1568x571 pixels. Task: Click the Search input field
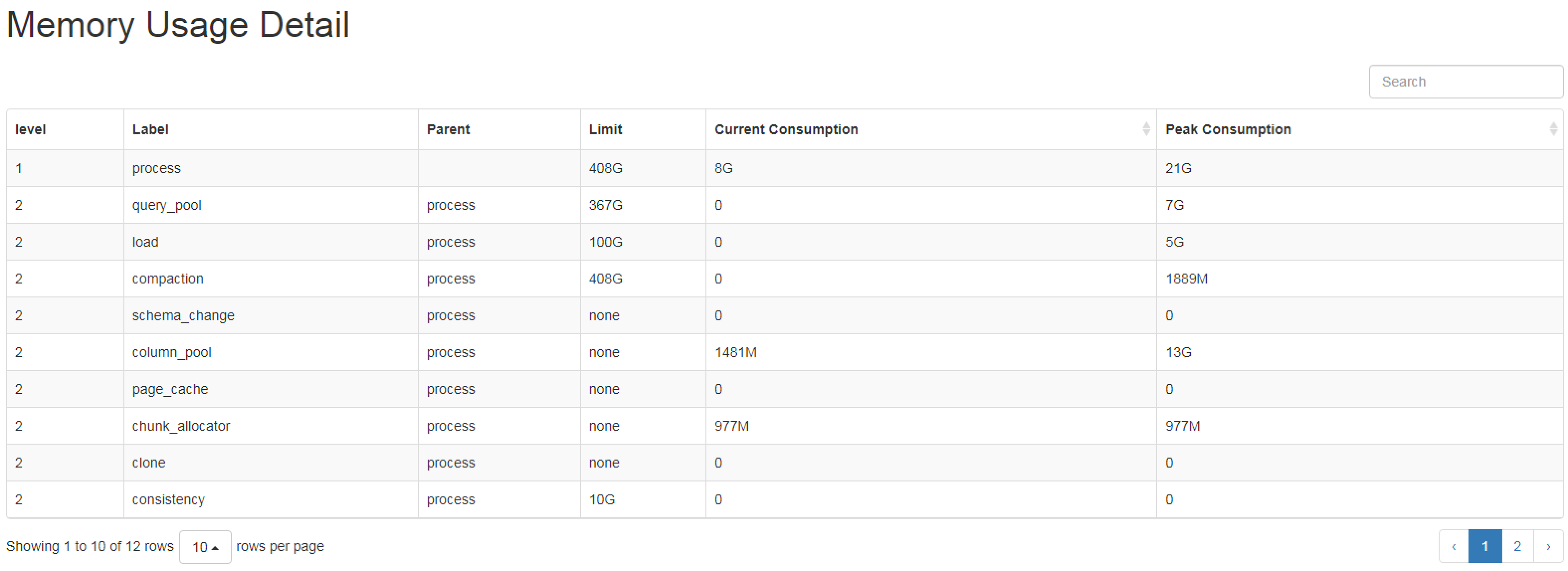1465,82
